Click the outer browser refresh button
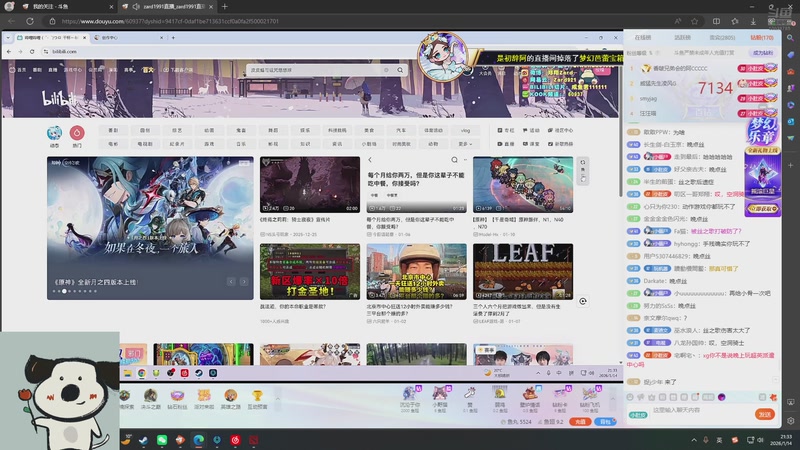The height and width of the screenshot is (450, 800). point(30,21)
